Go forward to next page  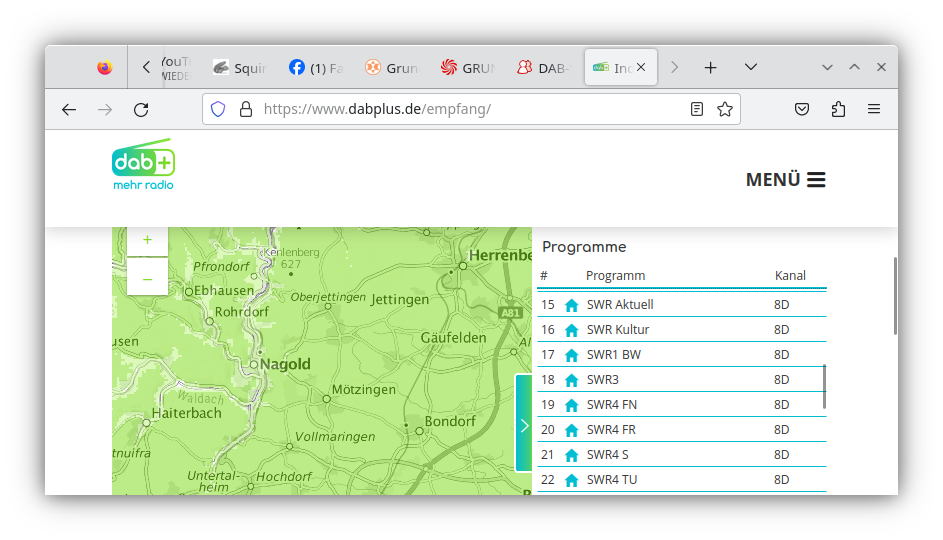point(105,109)
